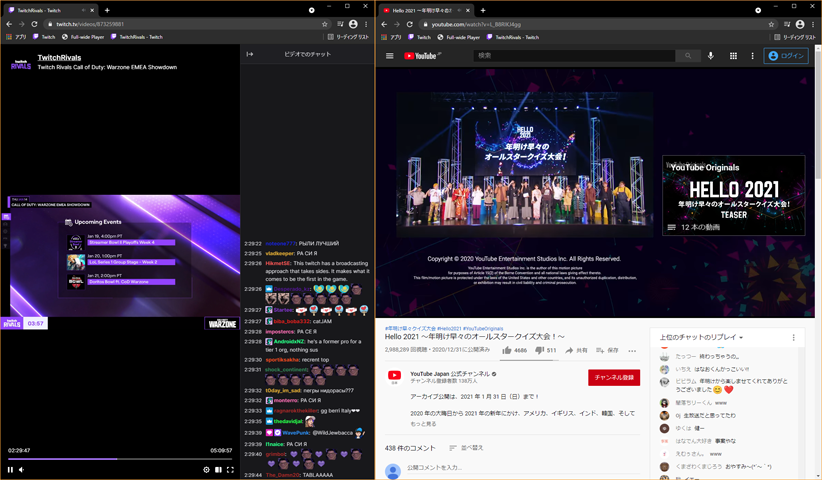Open the HELLO 2021 teaser playlist card
The image size is (822, 480).
coord(733,195)
